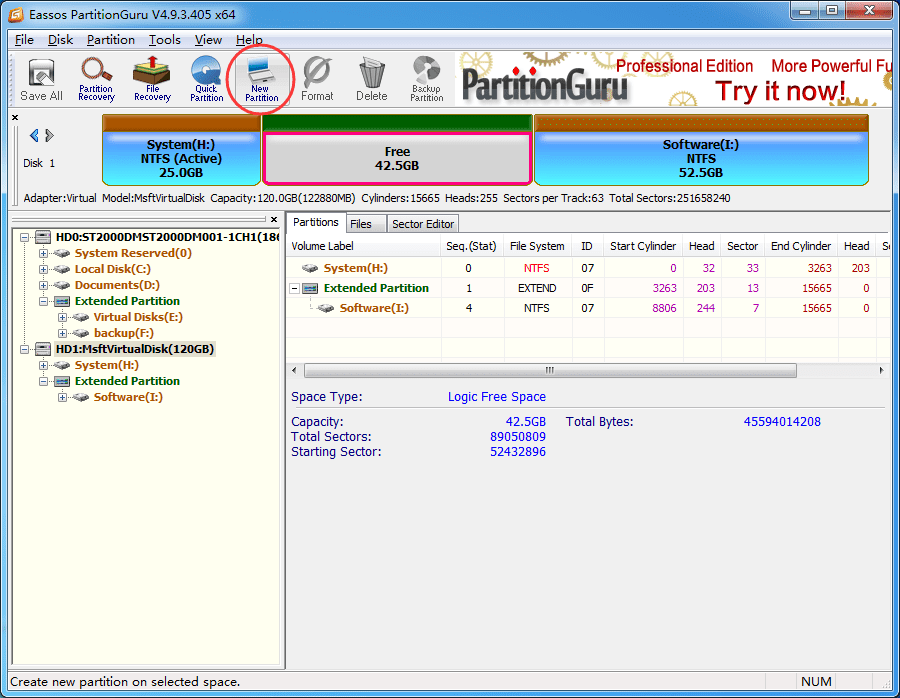Click backup(F:) drive icon in tree
Image resolution: width=900 pixels, height=698 pixels.
(81, 333)
